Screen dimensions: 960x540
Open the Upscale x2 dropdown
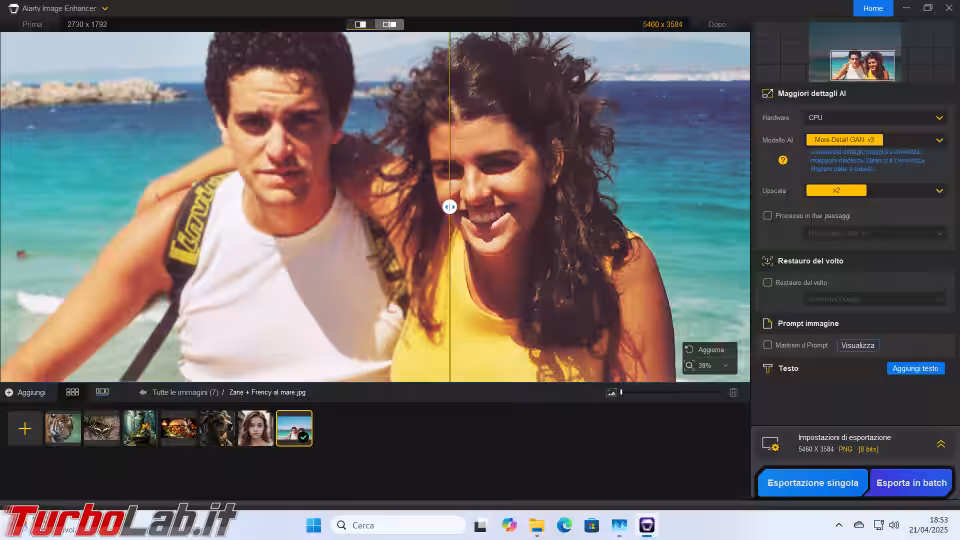(876, 190)
